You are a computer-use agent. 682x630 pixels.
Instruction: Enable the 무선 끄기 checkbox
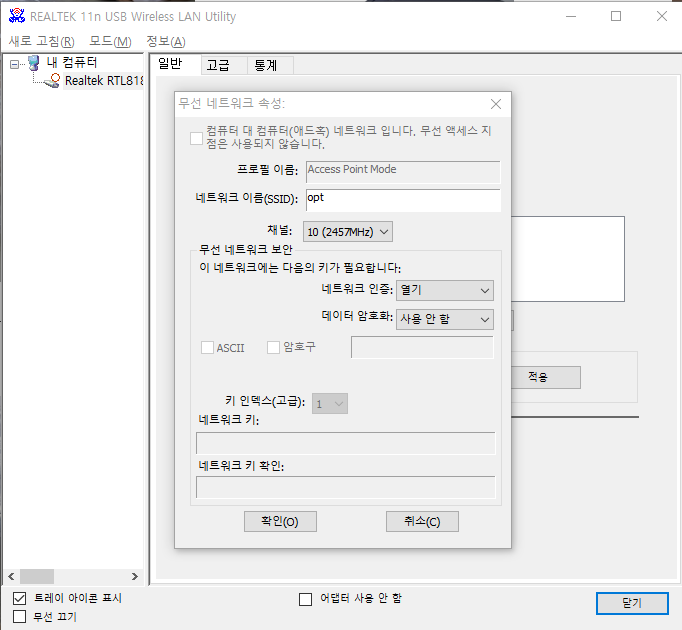pyautogui.click(x=20, y=617)
